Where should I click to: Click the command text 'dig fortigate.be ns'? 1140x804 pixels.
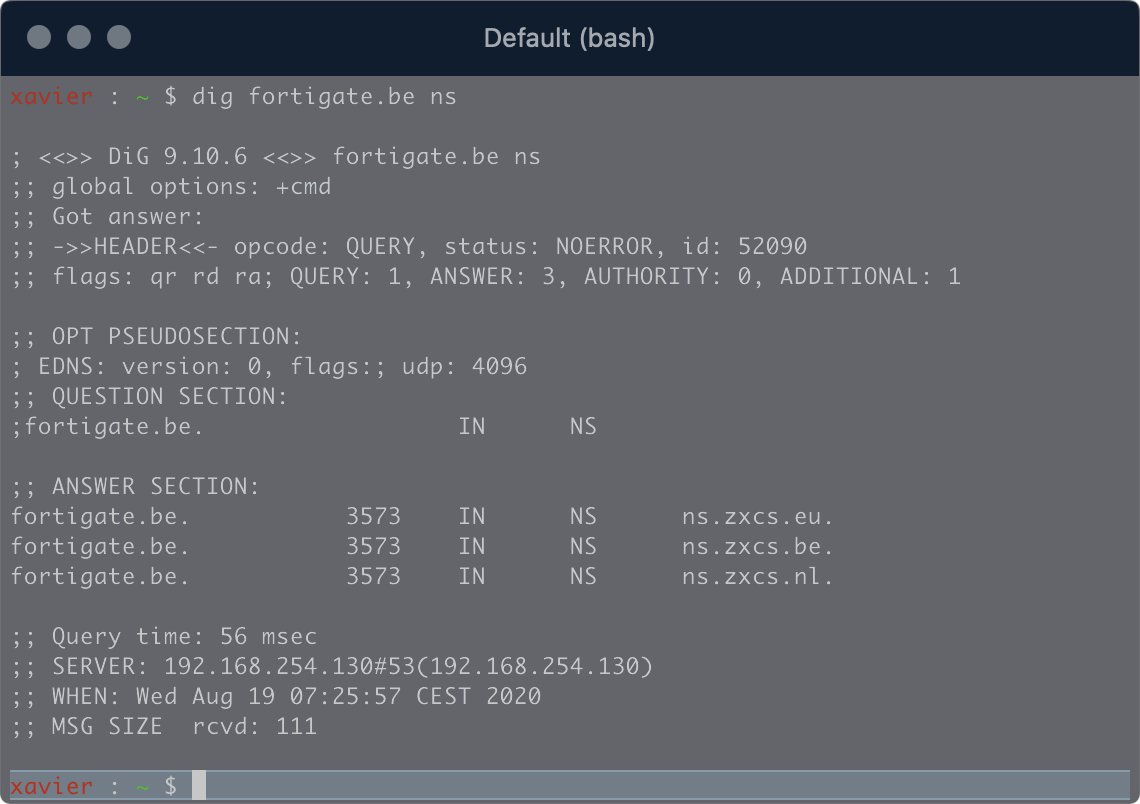[324, 97]
